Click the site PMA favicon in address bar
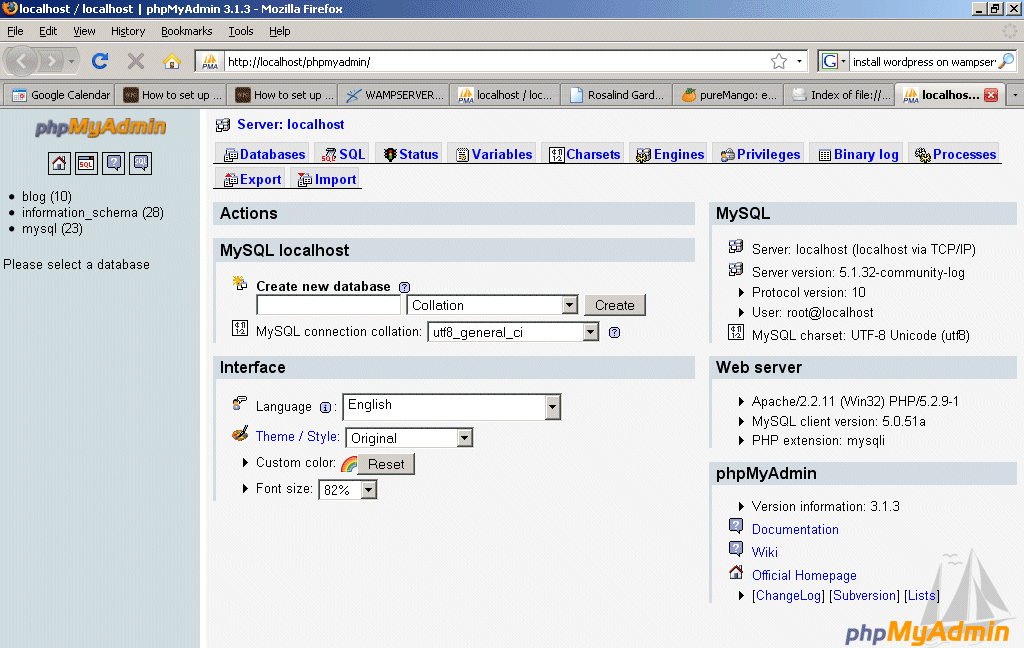The image size is (1024, 648). (210, 61)
